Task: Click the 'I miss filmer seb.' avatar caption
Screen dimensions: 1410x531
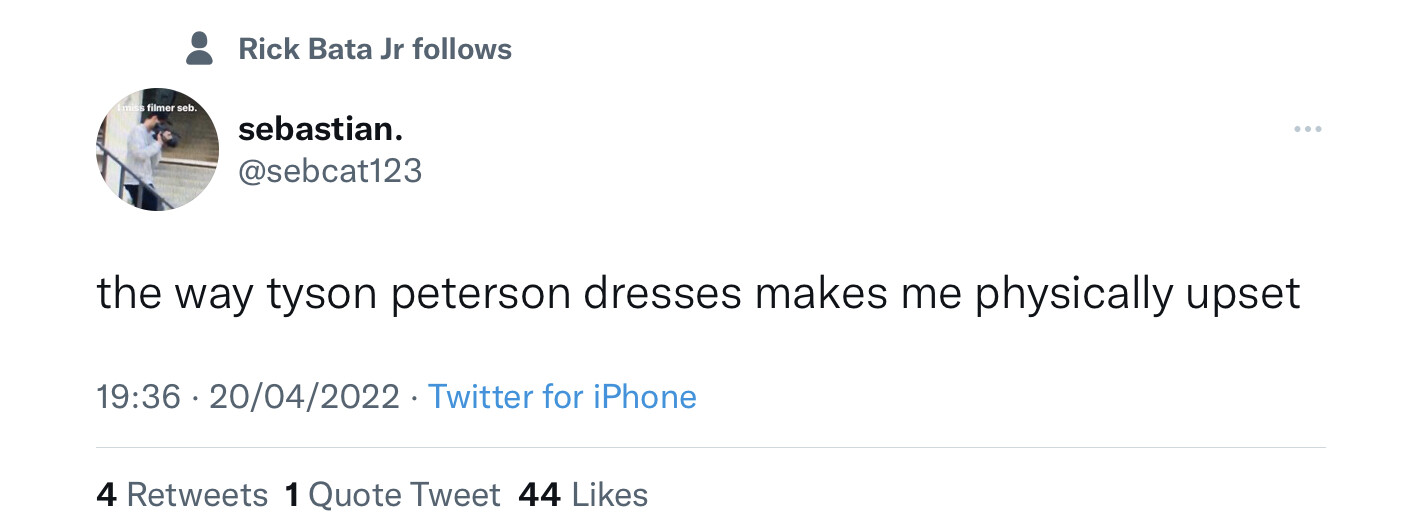Action: [157, 107]
